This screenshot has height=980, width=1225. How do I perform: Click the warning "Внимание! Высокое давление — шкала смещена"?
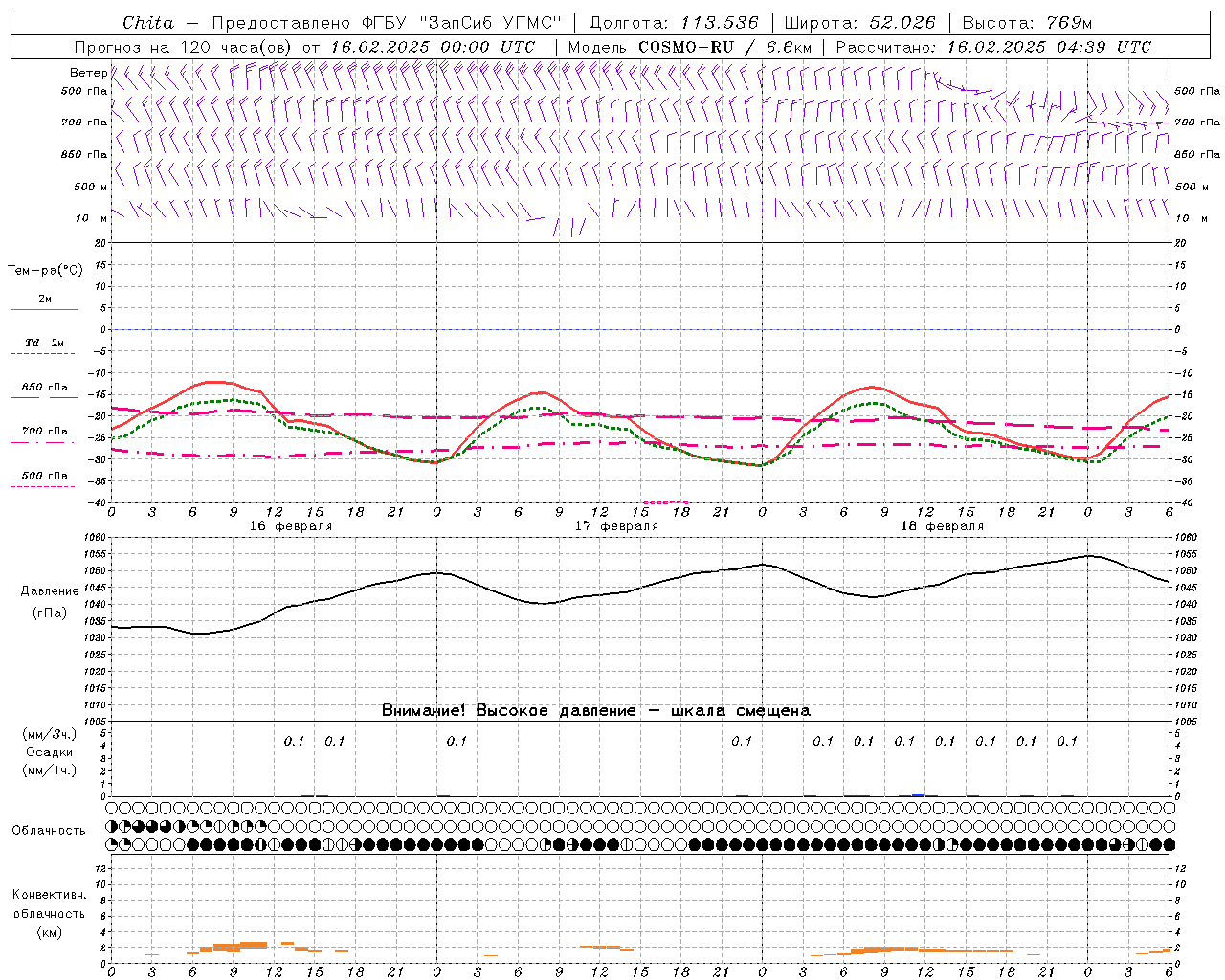click(x=596, y=711)
